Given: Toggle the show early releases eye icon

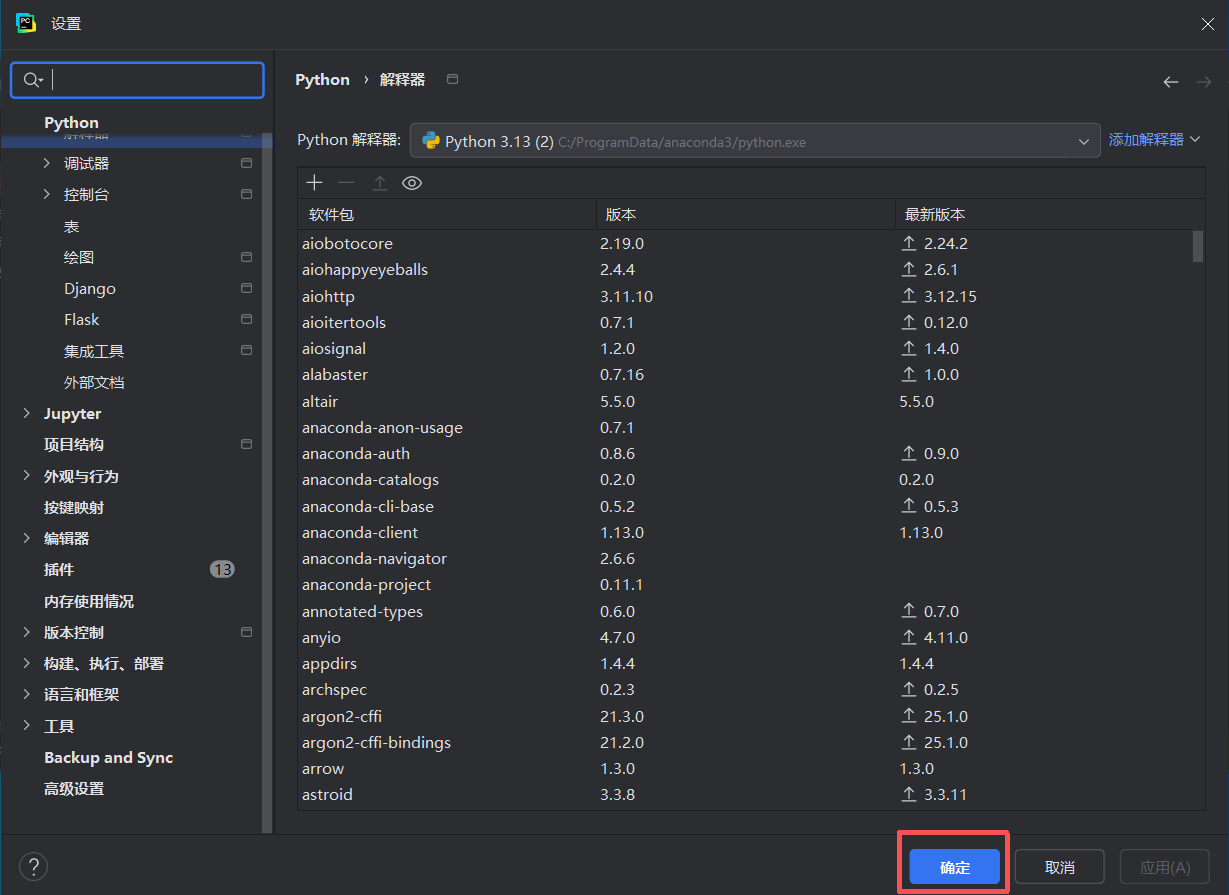Looking at the screenshot, I should tap(412, 183).
